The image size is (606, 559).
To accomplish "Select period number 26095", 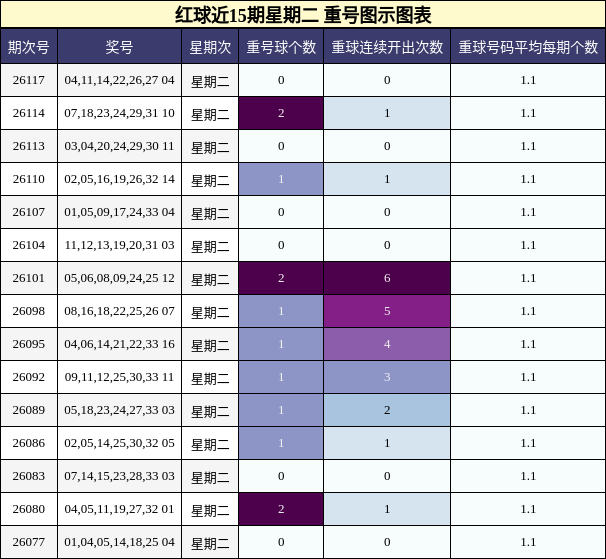I will click(29, 344).
